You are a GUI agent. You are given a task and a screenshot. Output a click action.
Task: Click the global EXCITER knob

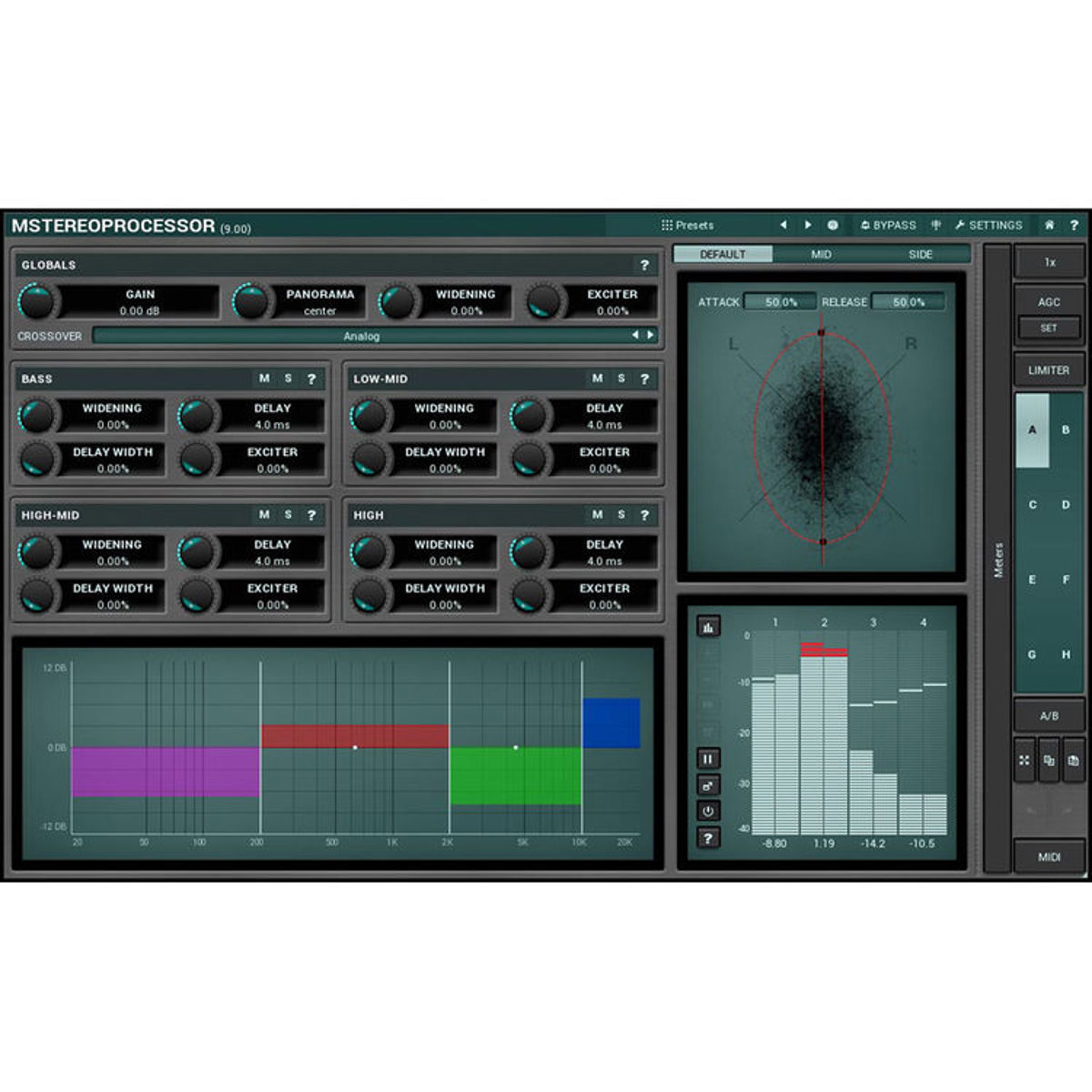coord(544,301)
